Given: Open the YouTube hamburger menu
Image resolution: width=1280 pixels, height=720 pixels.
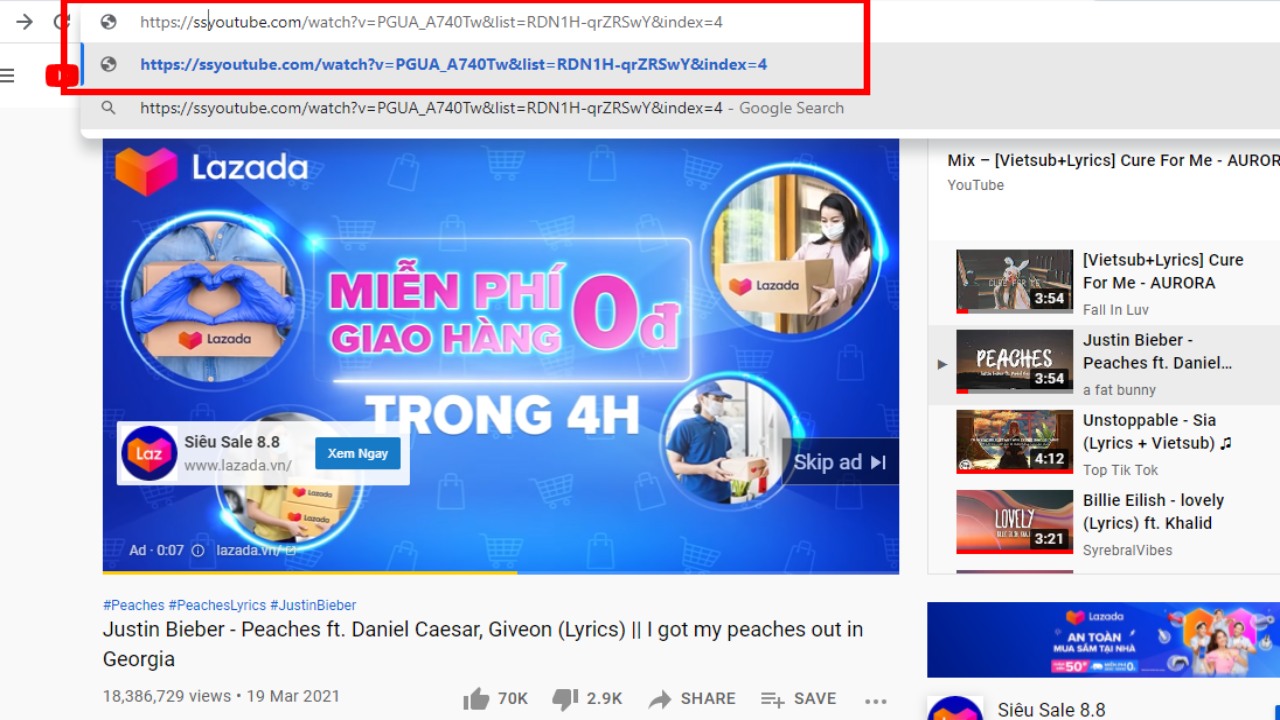Looking at the screenshot, I should point(7,75).
